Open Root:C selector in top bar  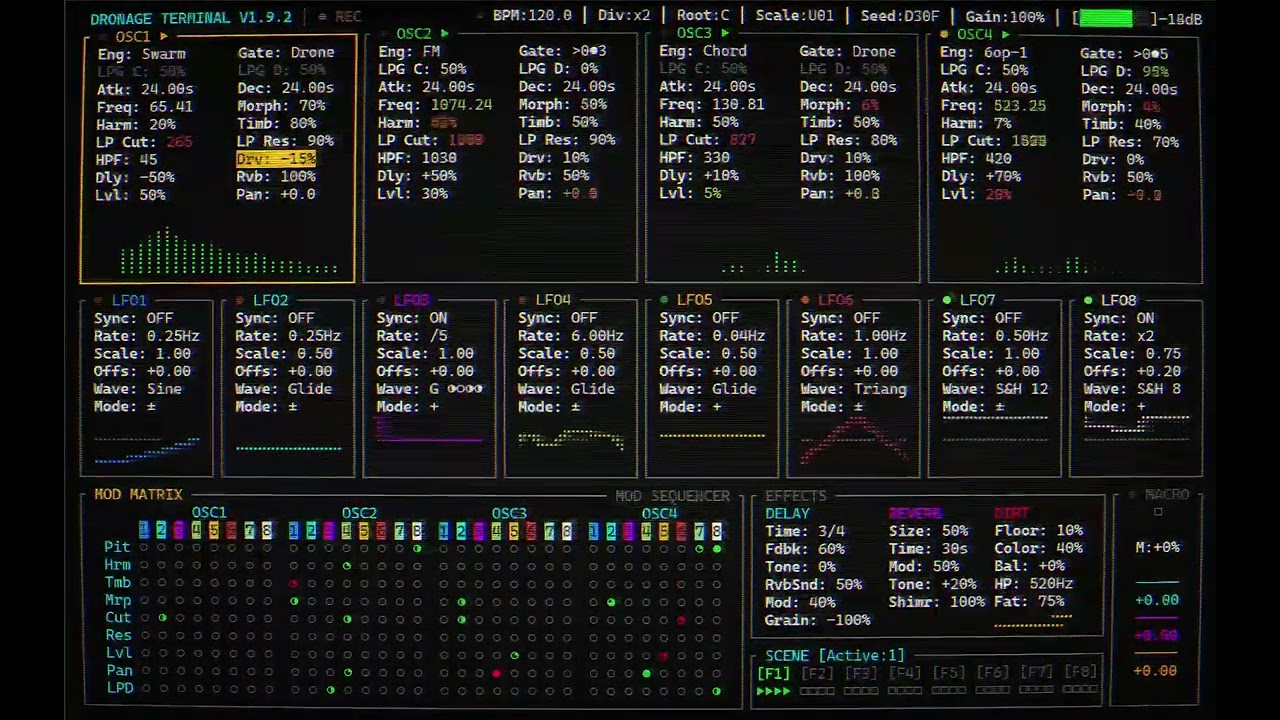pos(703,16)
